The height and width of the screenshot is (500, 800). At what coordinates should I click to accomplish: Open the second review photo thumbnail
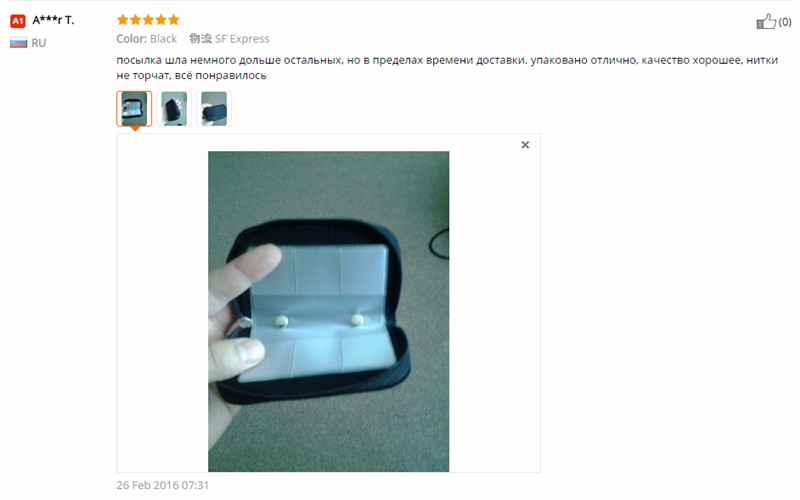174,109
